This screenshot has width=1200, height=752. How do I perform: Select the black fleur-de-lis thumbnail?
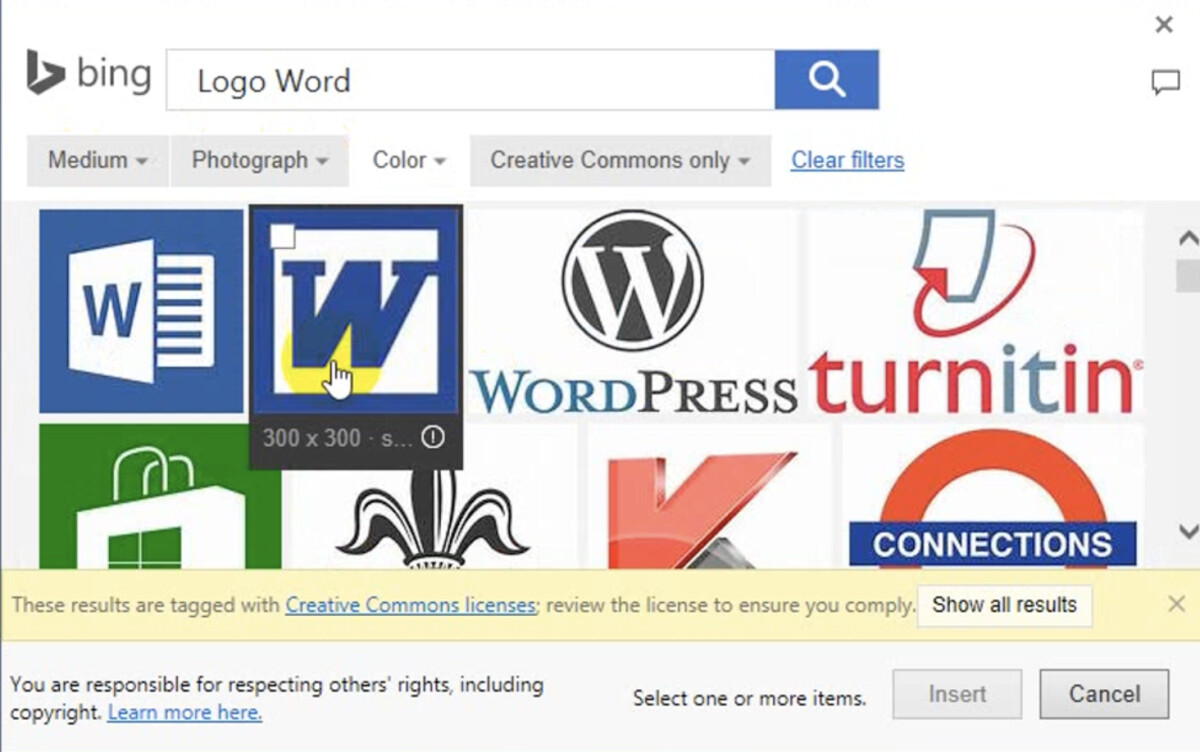[433, 508]
